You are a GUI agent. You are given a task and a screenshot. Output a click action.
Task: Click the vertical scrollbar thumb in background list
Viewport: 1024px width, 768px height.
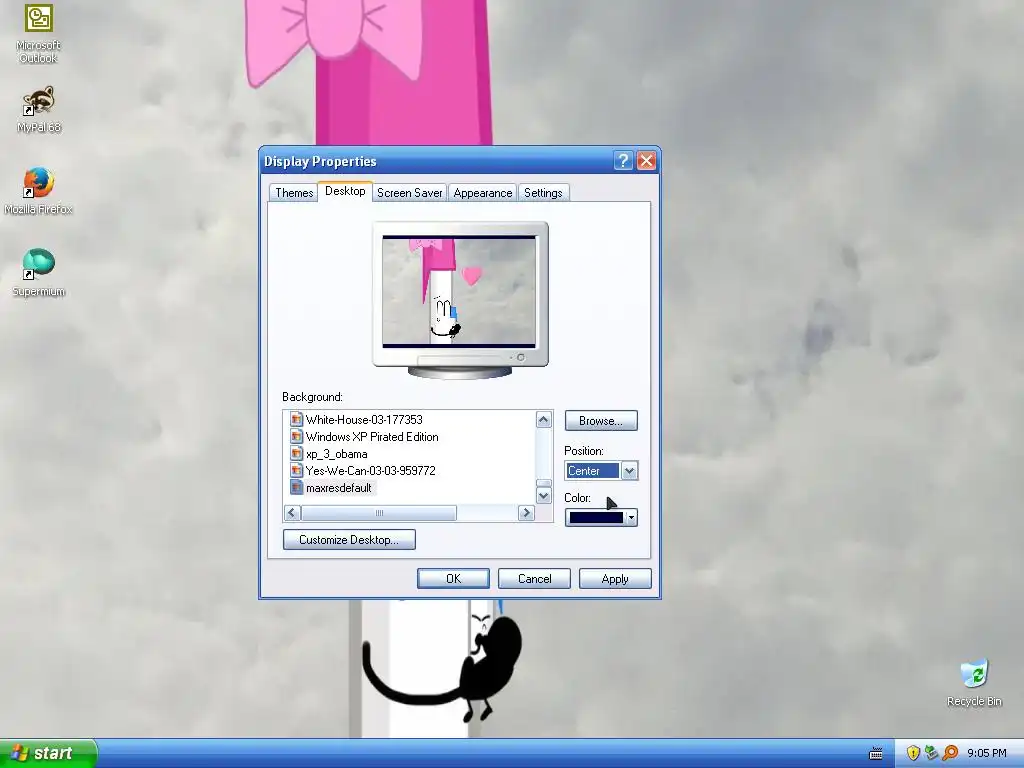tap(543, 483)
